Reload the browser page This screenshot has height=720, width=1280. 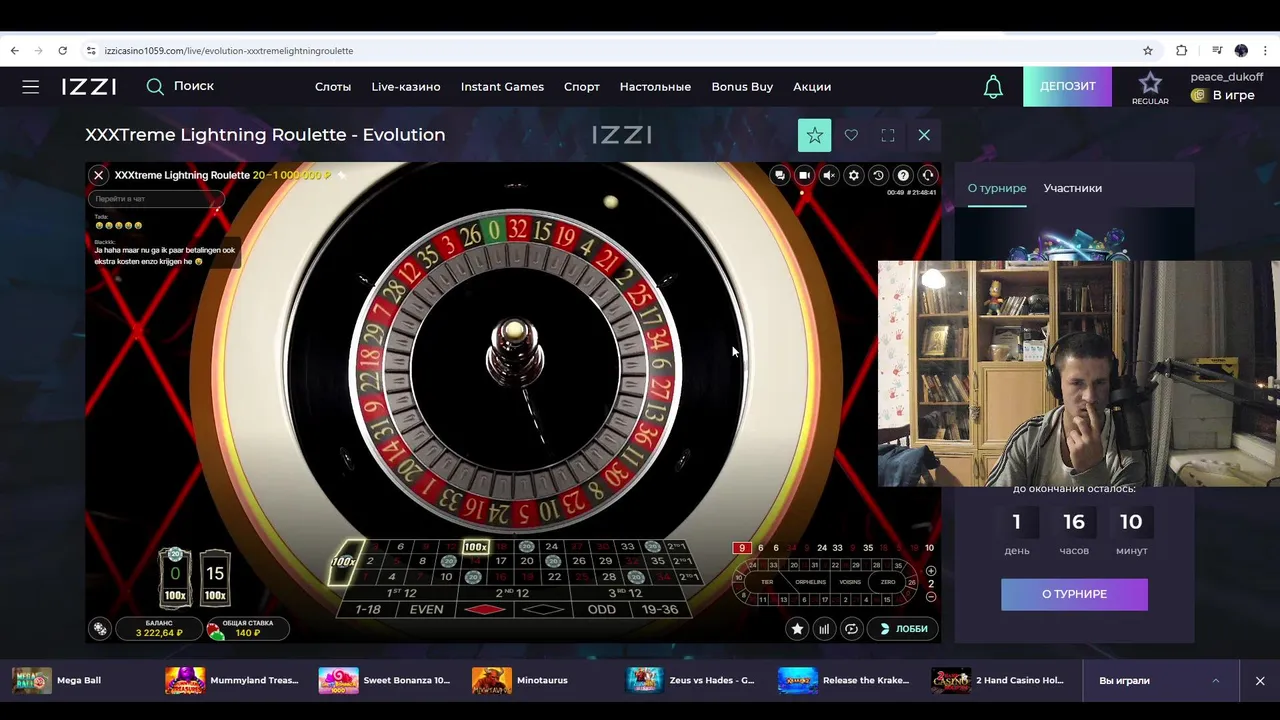[62, 50]
